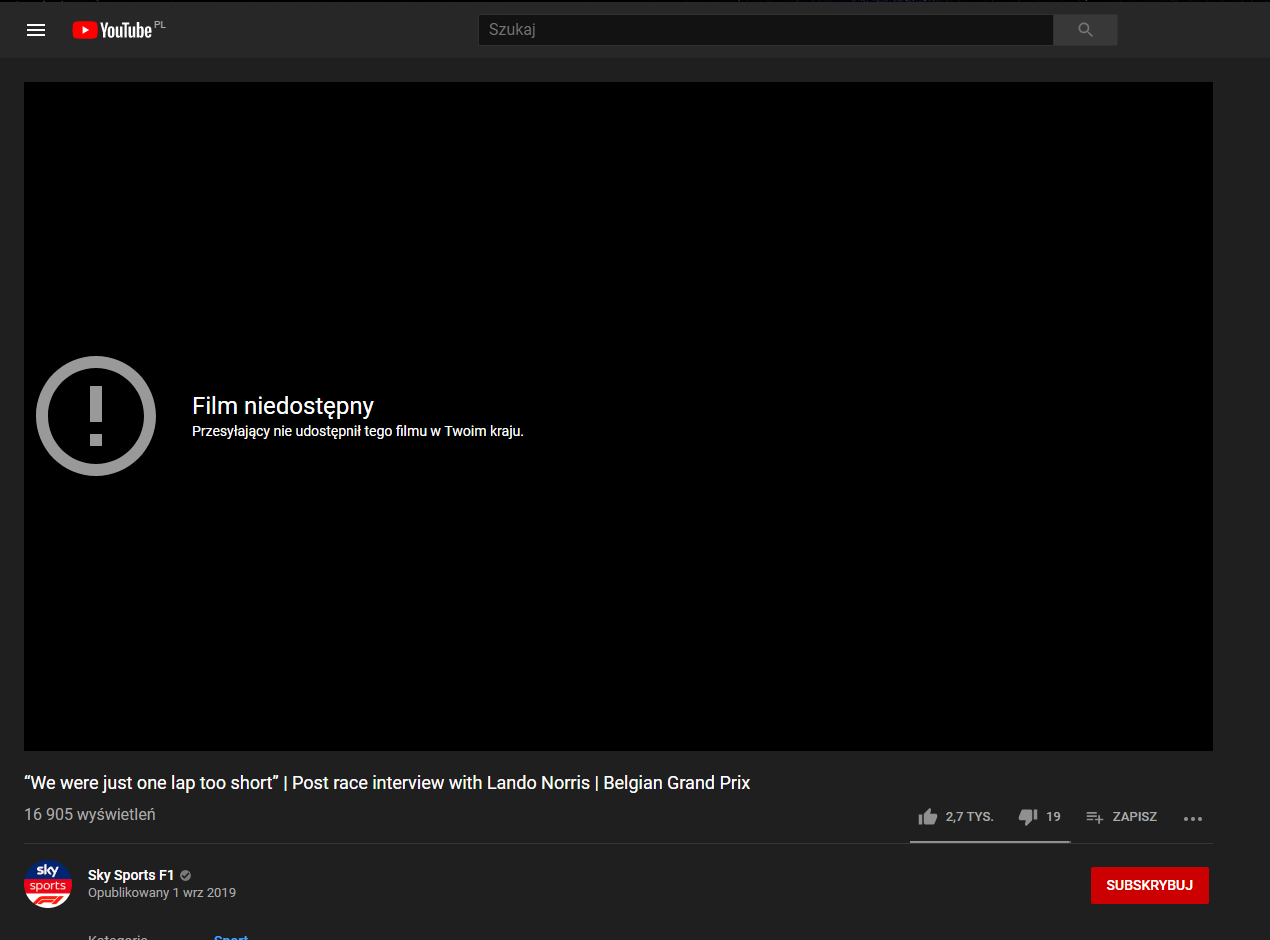Open the Sky Sports F1 channel name link

pyautogui.click(x=130, y=876)
